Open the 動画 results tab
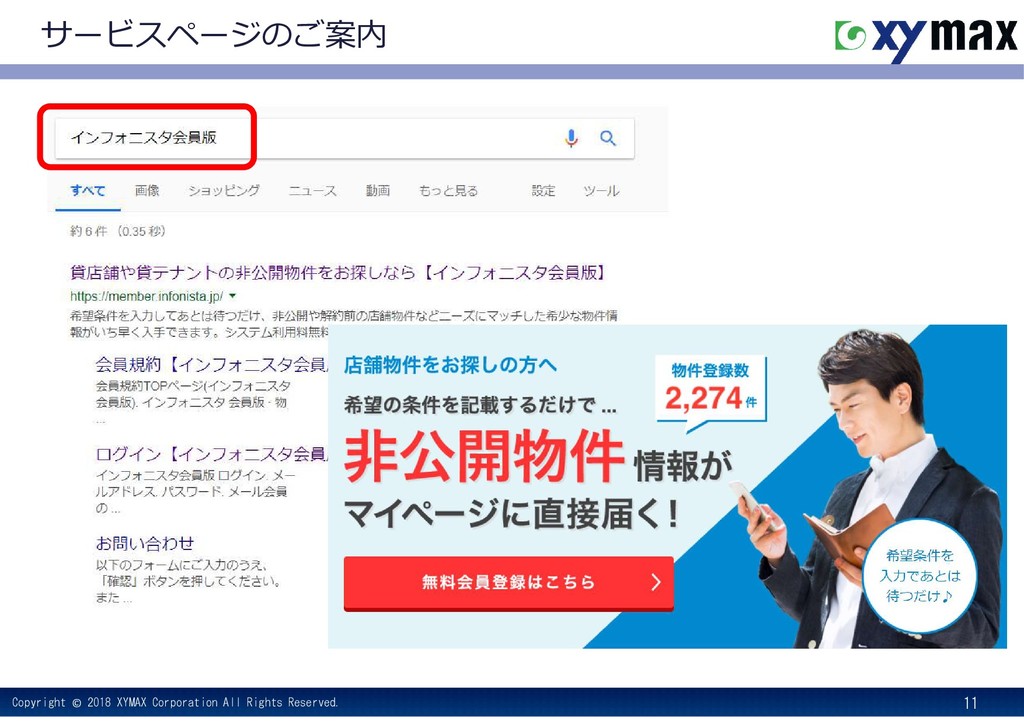1024x724 pixels. 377,191
